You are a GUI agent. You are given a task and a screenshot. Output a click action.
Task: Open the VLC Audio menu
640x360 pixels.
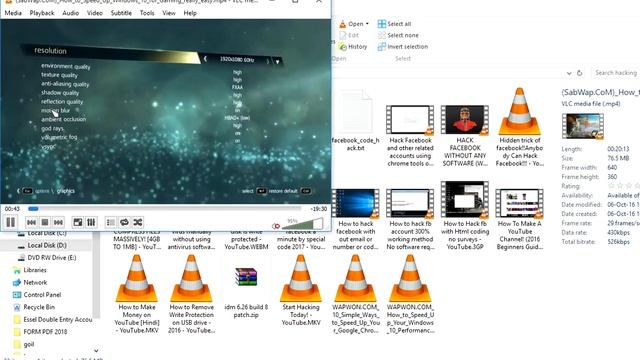[70, 13]
